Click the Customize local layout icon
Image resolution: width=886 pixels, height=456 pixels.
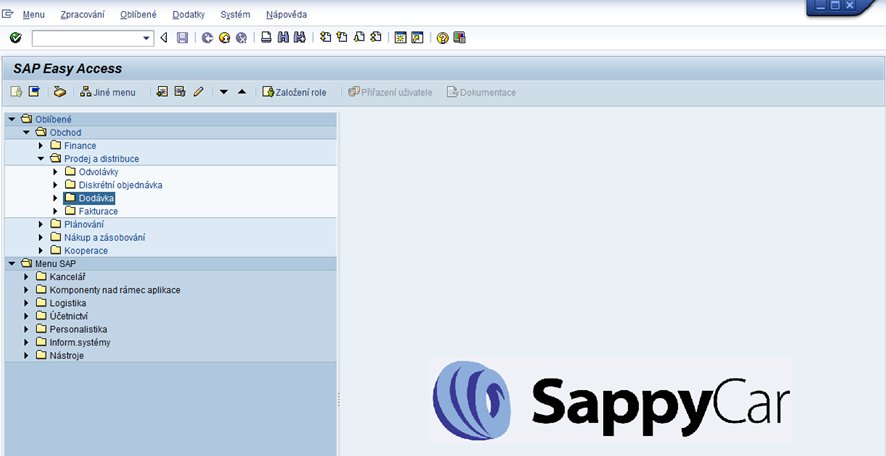tap(459, 38)
